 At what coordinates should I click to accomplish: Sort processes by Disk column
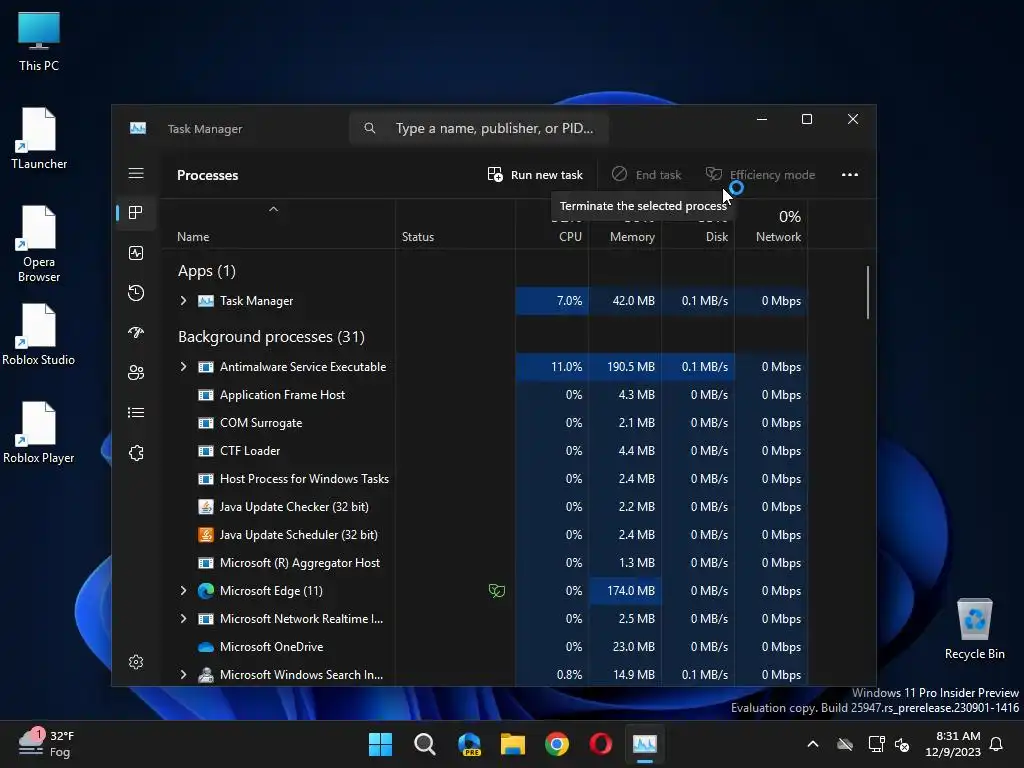coord(716,237)
